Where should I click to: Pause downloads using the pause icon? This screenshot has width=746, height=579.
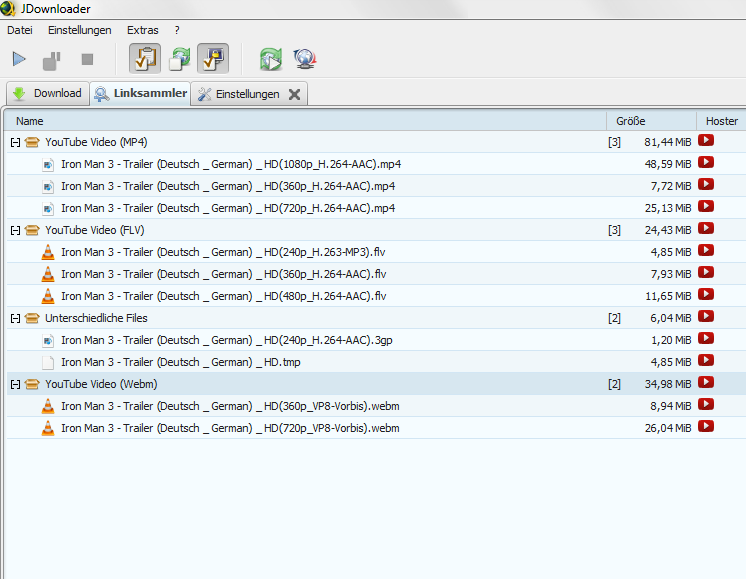pyautogui.click(x=52, y=60)
